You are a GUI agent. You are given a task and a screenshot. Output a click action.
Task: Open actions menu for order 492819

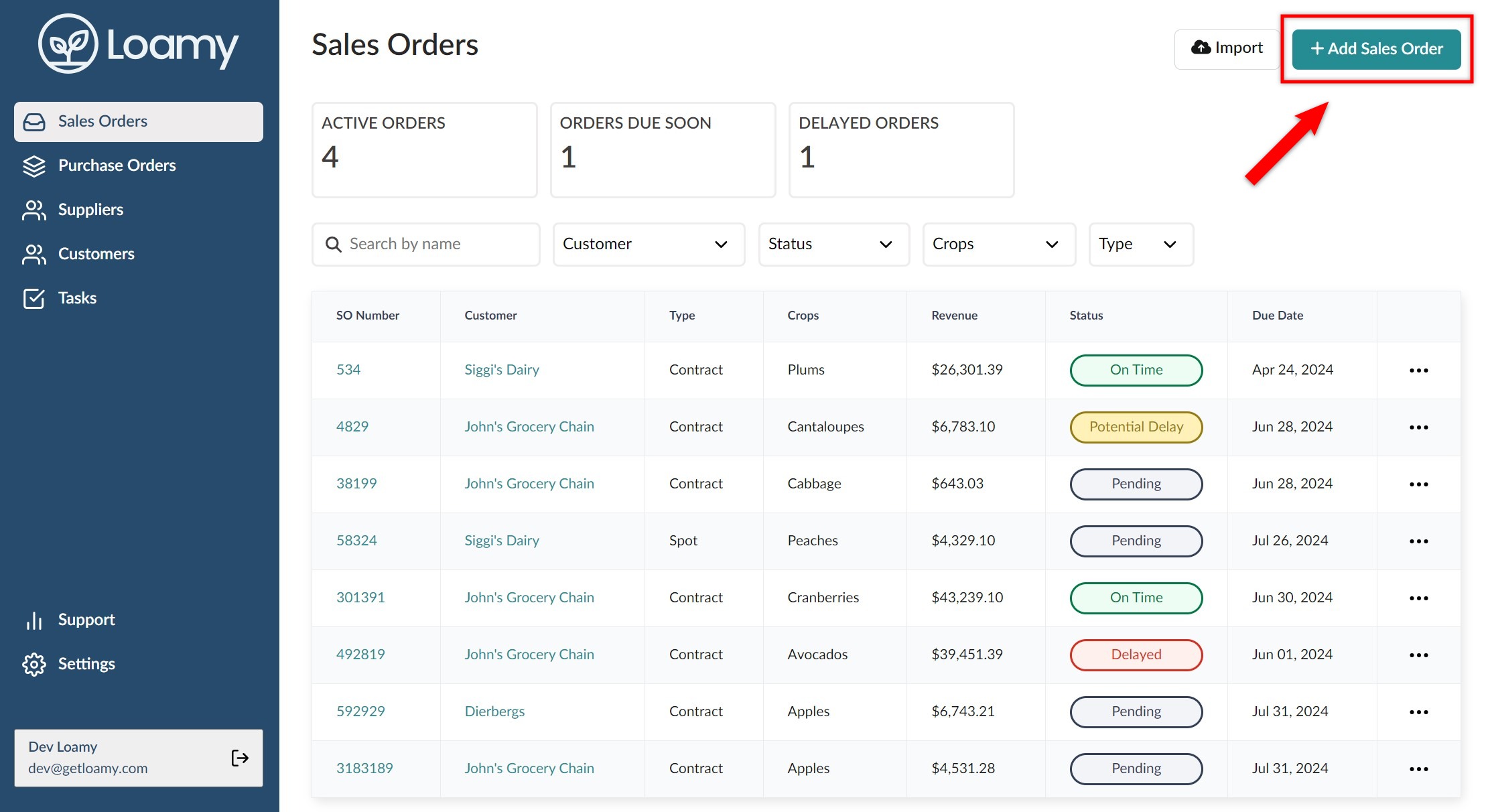coord(1418,655)
